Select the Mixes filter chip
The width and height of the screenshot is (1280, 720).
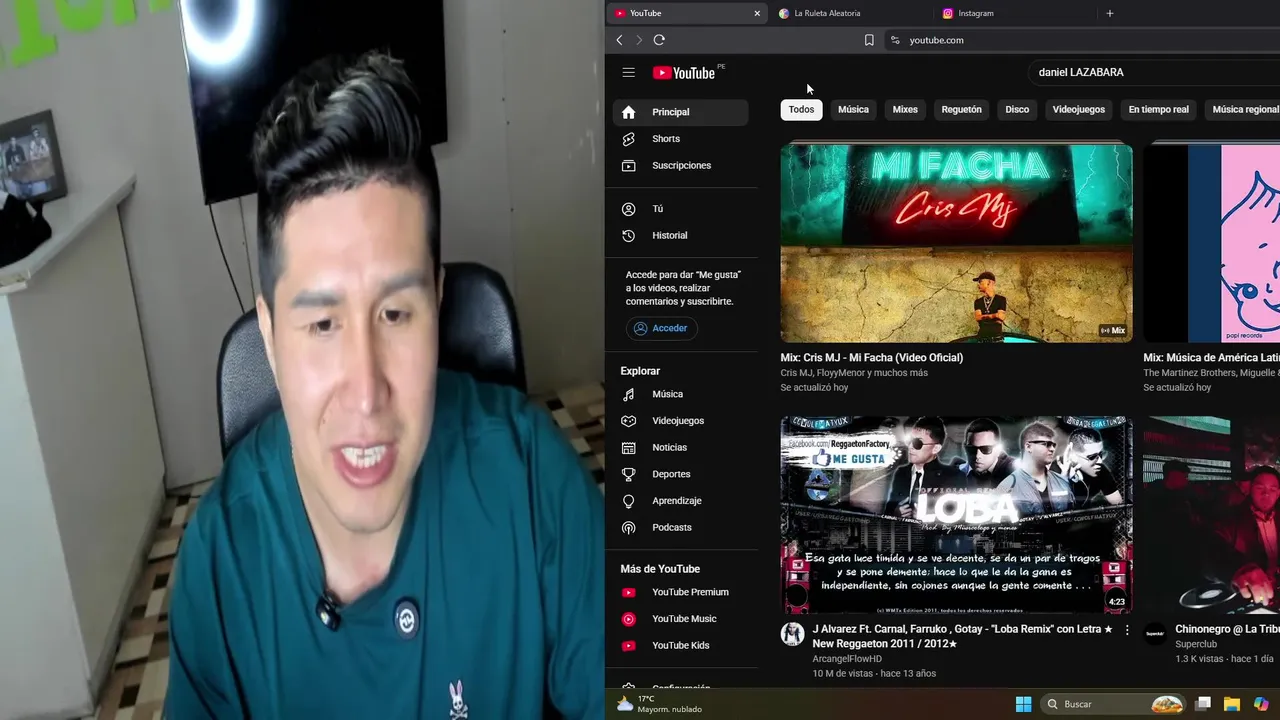905,109
